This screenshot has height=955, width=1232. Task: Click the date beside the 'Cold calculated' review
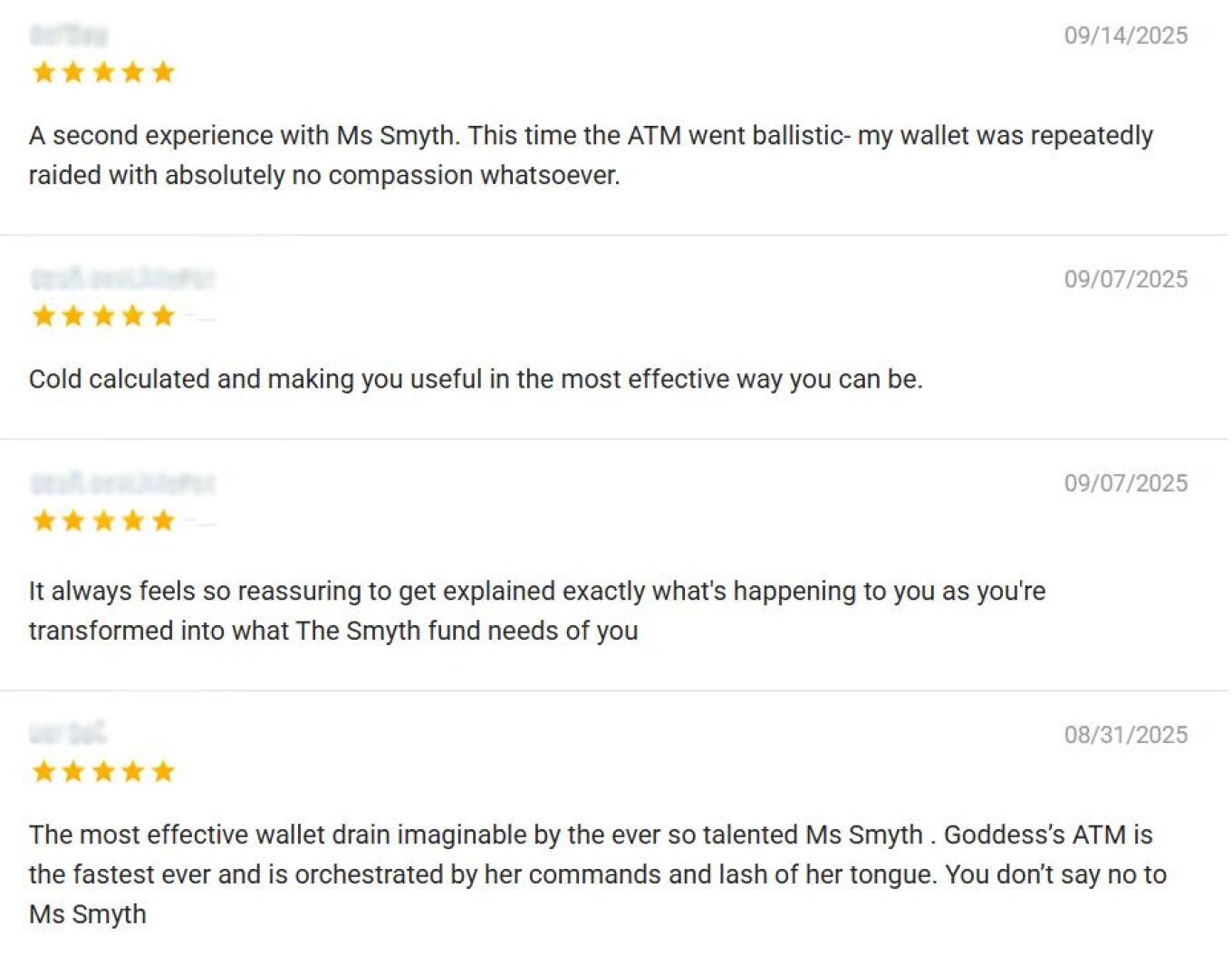(1125, 279)
